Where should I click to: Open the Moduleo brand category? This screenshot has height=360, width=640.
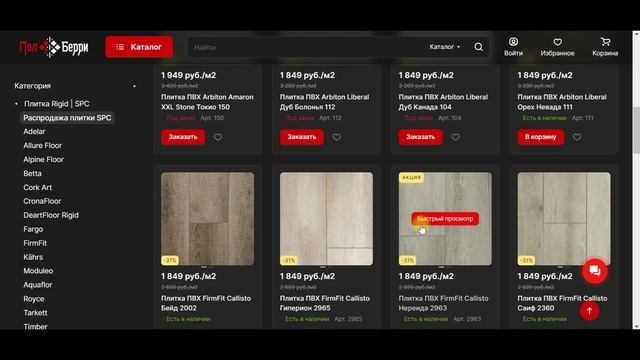coord(38,271)
